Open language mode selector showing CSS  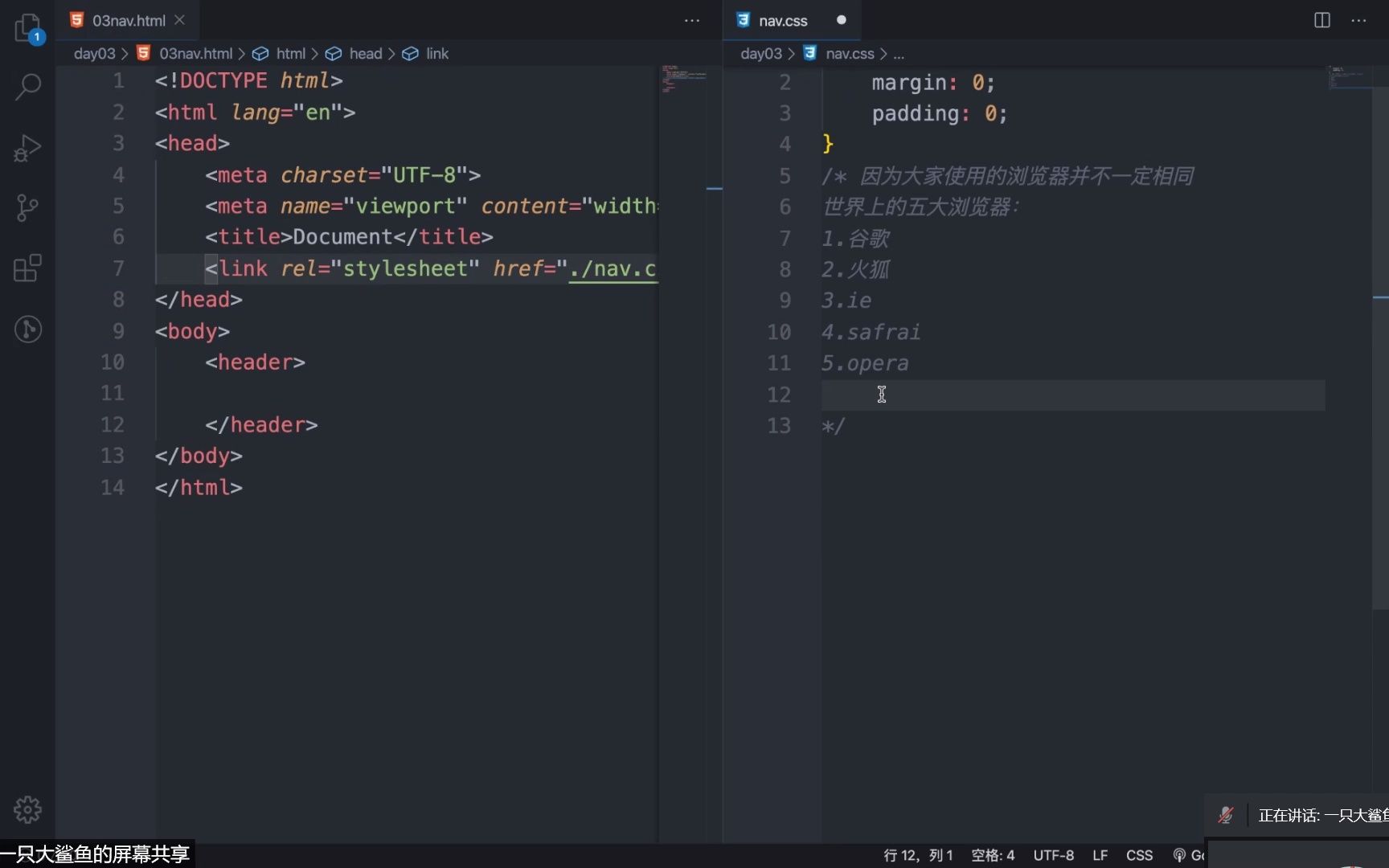[1140, 855]
